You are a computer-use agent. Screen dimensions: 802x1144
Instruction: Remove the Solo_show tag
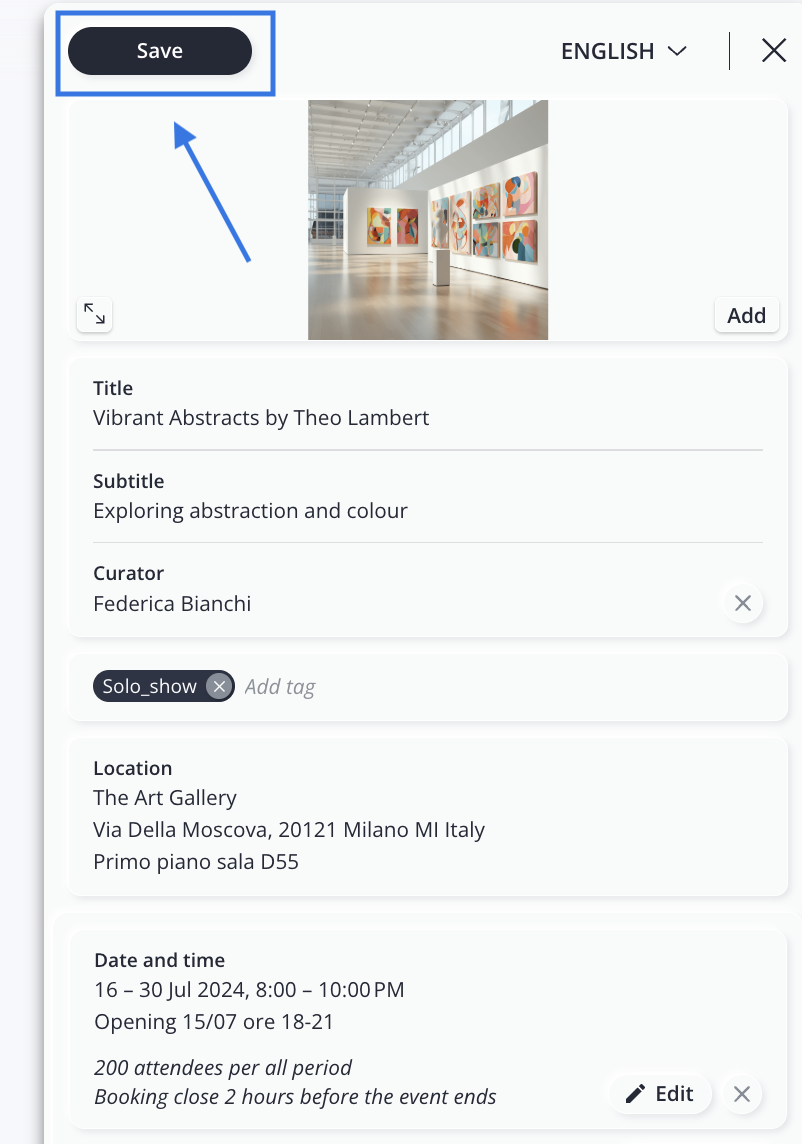tap(219, 687)
